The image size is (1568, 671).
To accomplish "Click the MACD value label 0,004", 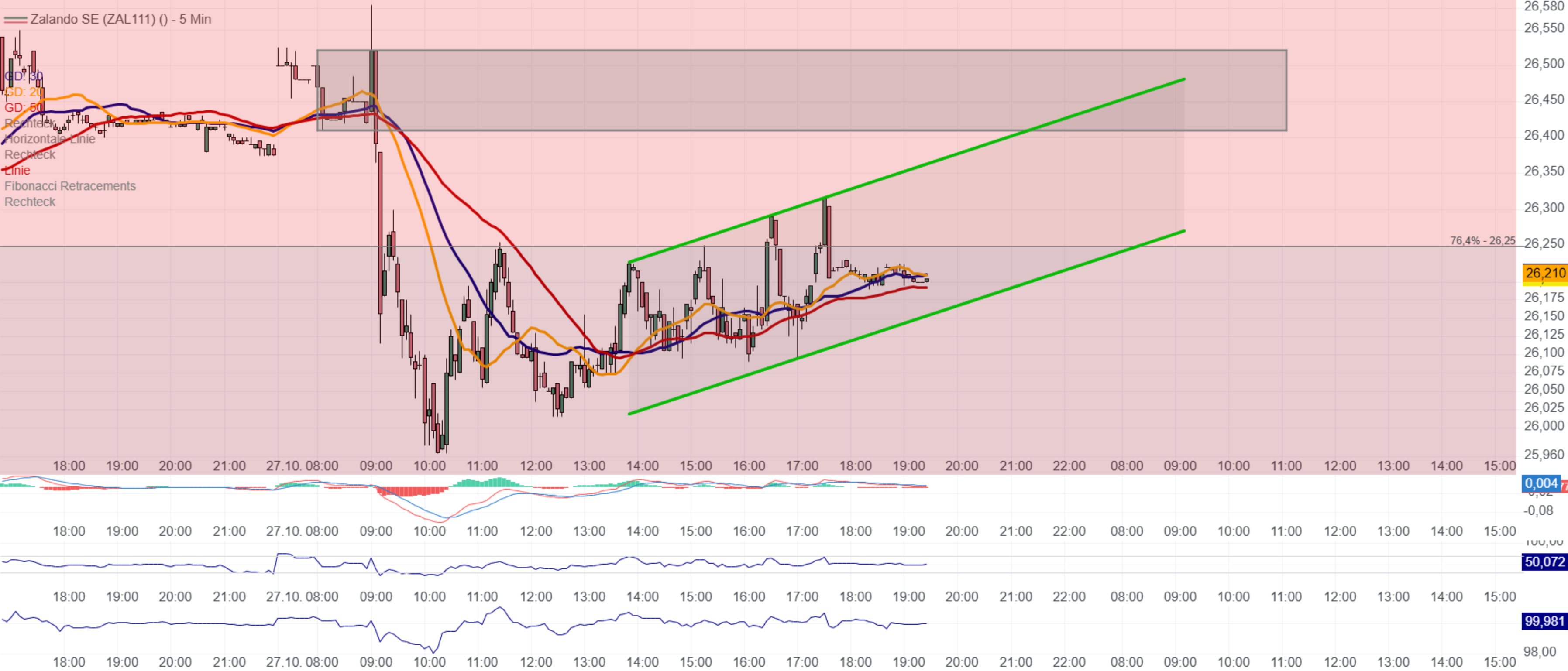I will [x=1540, y=484].
